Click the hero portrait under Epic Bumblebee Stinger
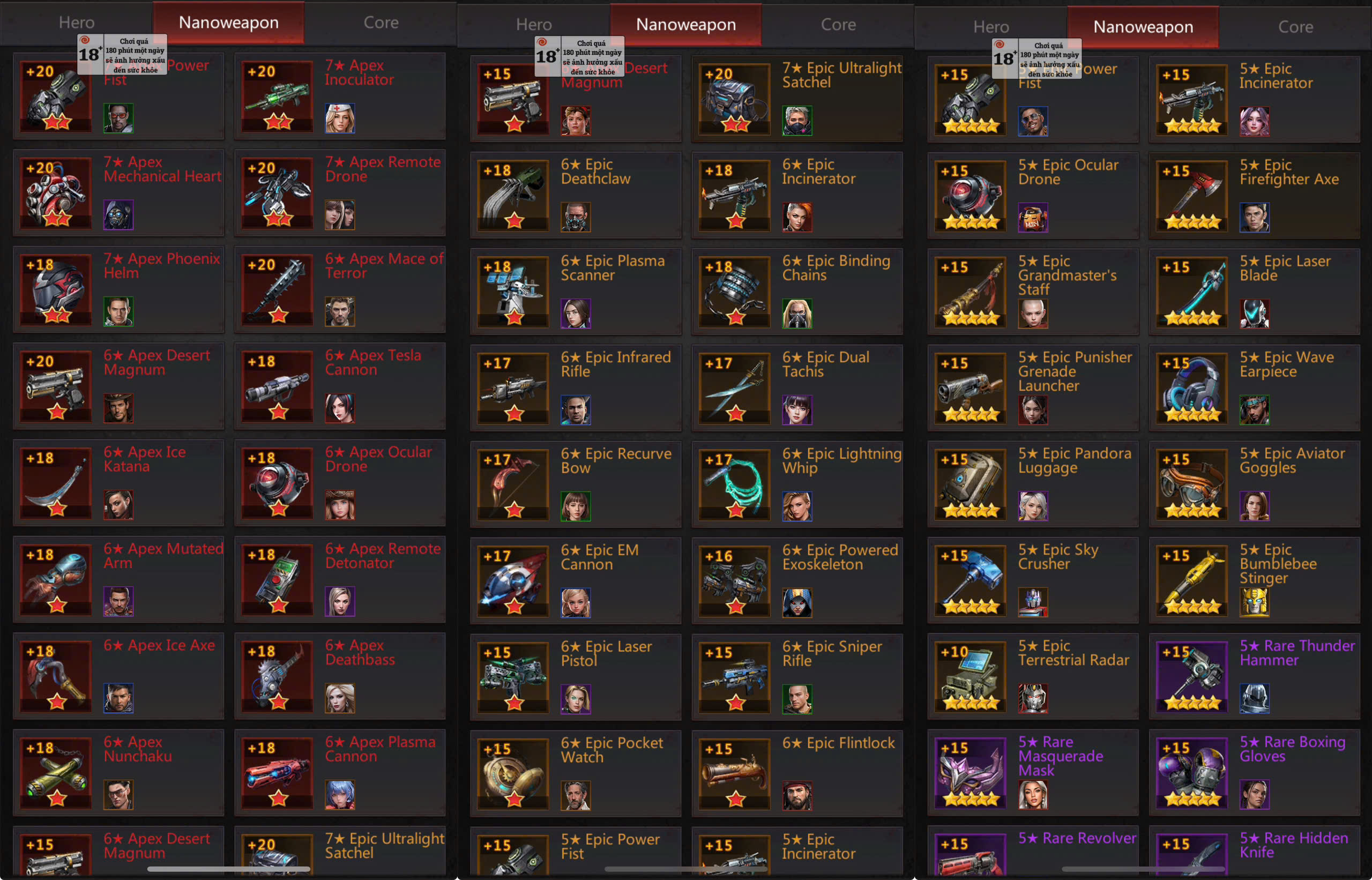1372x880 pixels. click(1254, 602)
